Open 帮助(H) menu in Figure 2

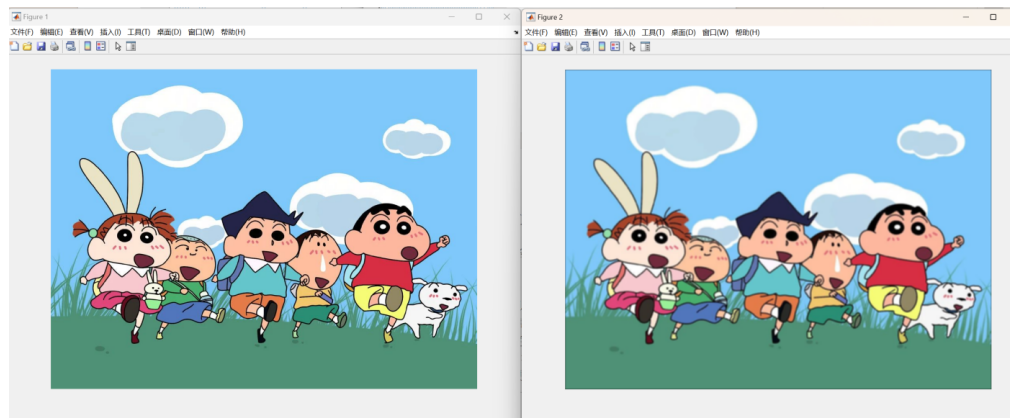click(747, 32)
